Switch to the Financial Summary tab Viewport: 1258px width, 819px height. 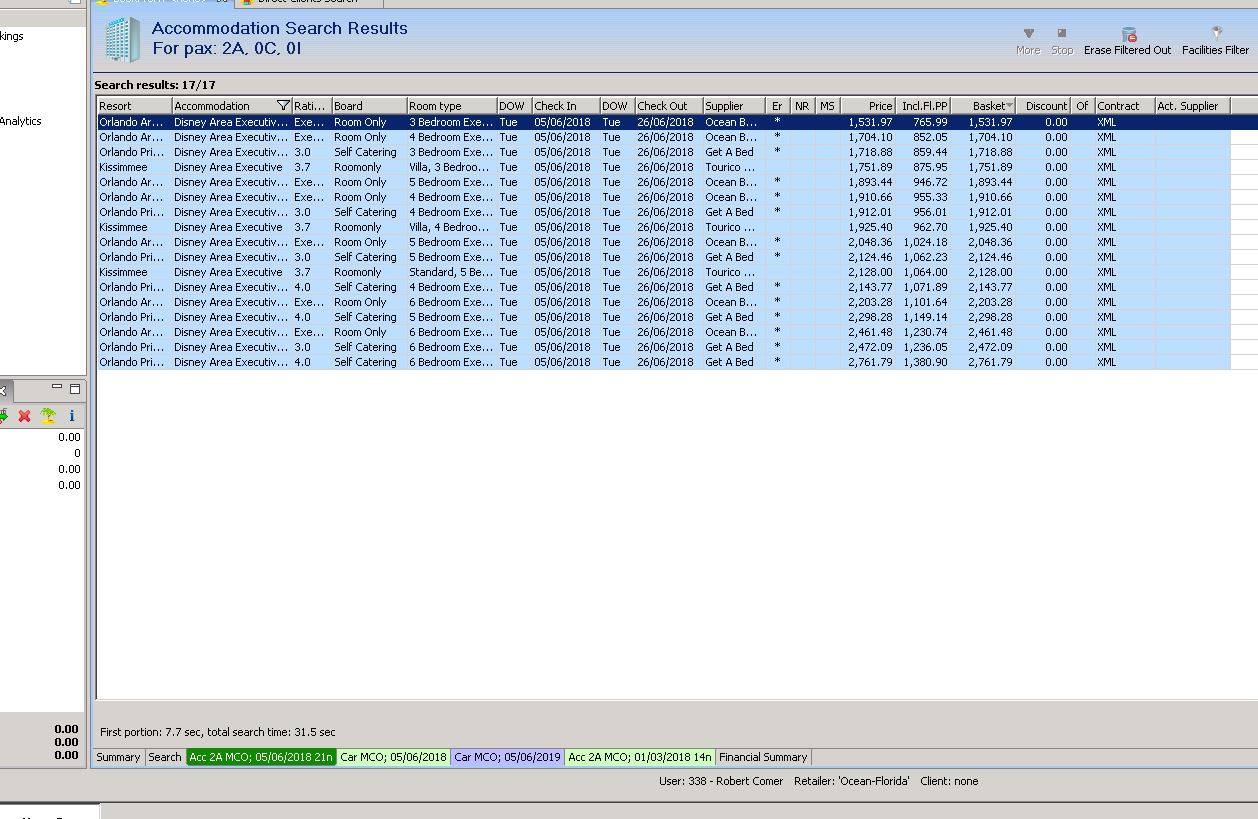click(x=763, y=757)
